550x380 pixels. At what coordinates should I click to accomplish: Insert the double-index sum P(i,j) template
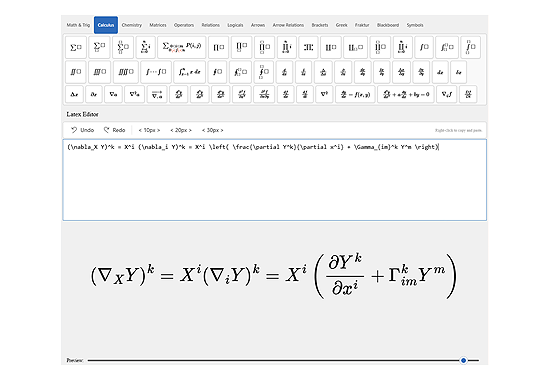click(x=182, y=47)
